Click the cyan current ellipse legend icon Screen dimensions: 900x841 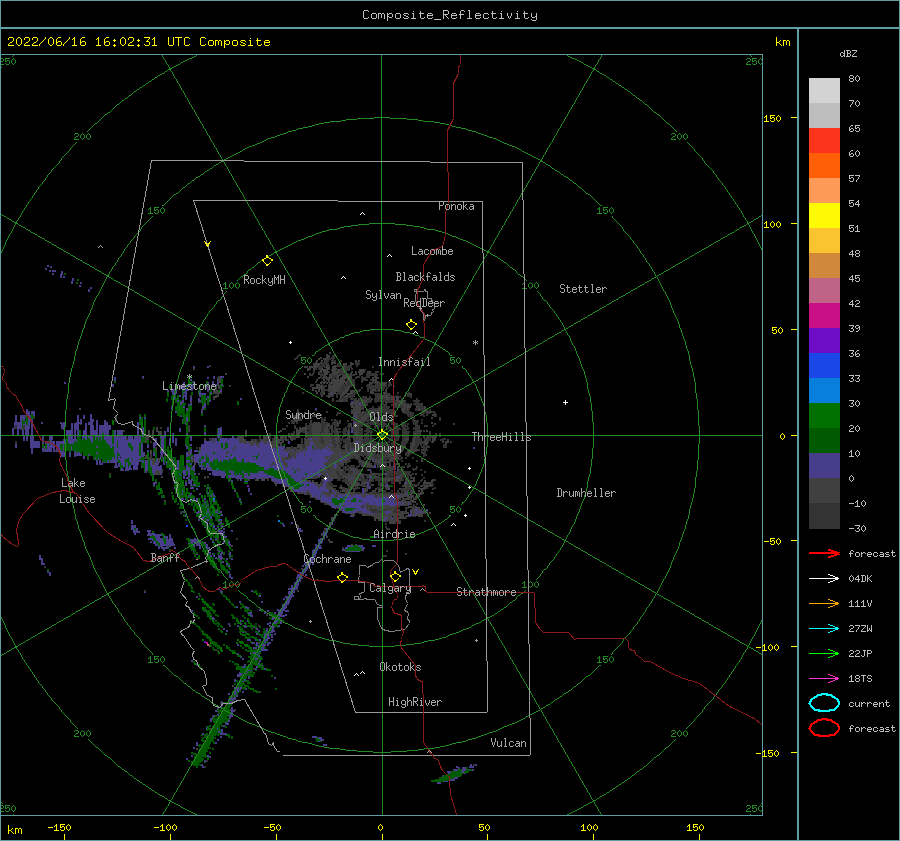[824, 703]
